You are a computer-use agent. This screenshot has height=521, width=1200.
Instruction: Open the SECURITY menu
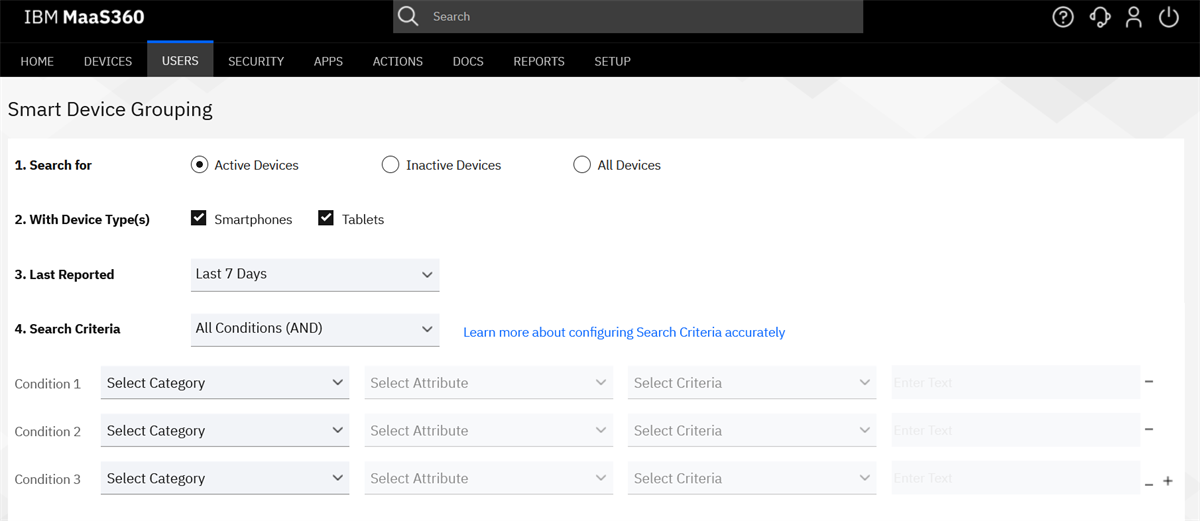pyautogui.click(x=256, y=61)
